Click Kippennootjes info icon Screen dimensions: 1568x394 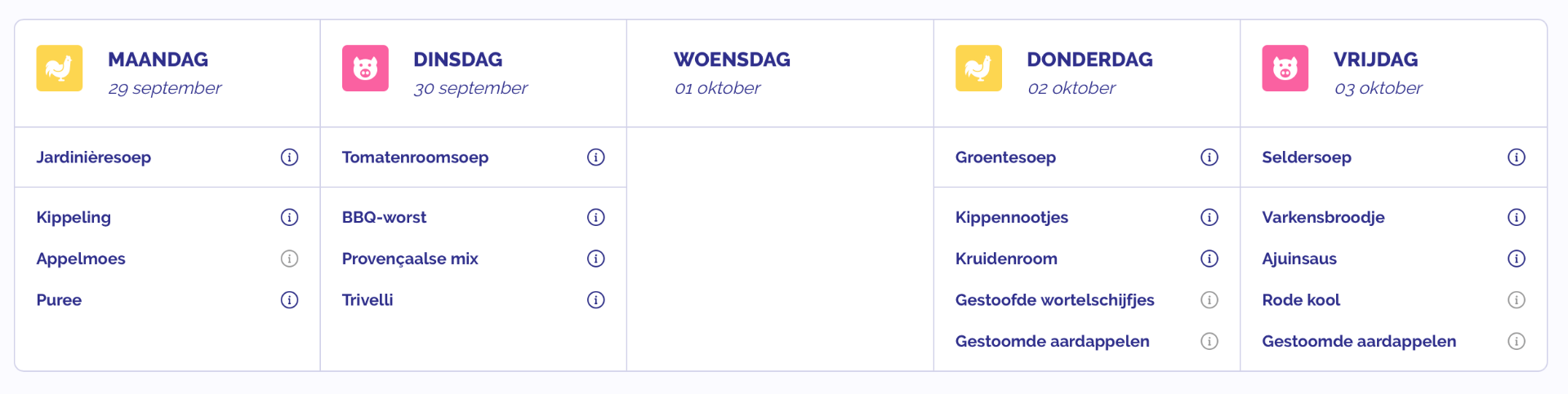(x=1209, y=217)
